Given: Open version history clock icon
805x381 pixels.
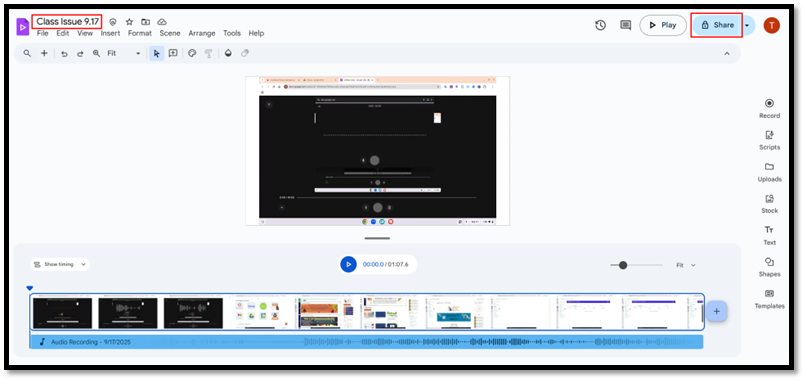Looking at the screenshot, I should [x=600, y=25].
